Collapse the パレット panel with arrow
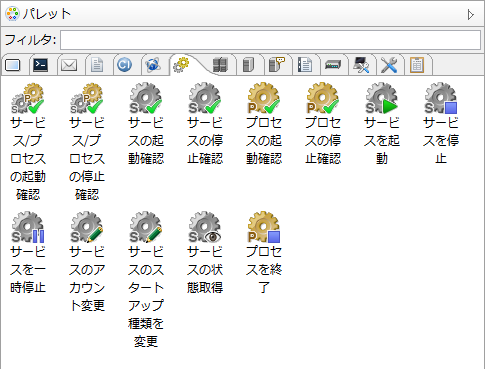The width and height of the screenshot is (485, 369). coord(470,14)
